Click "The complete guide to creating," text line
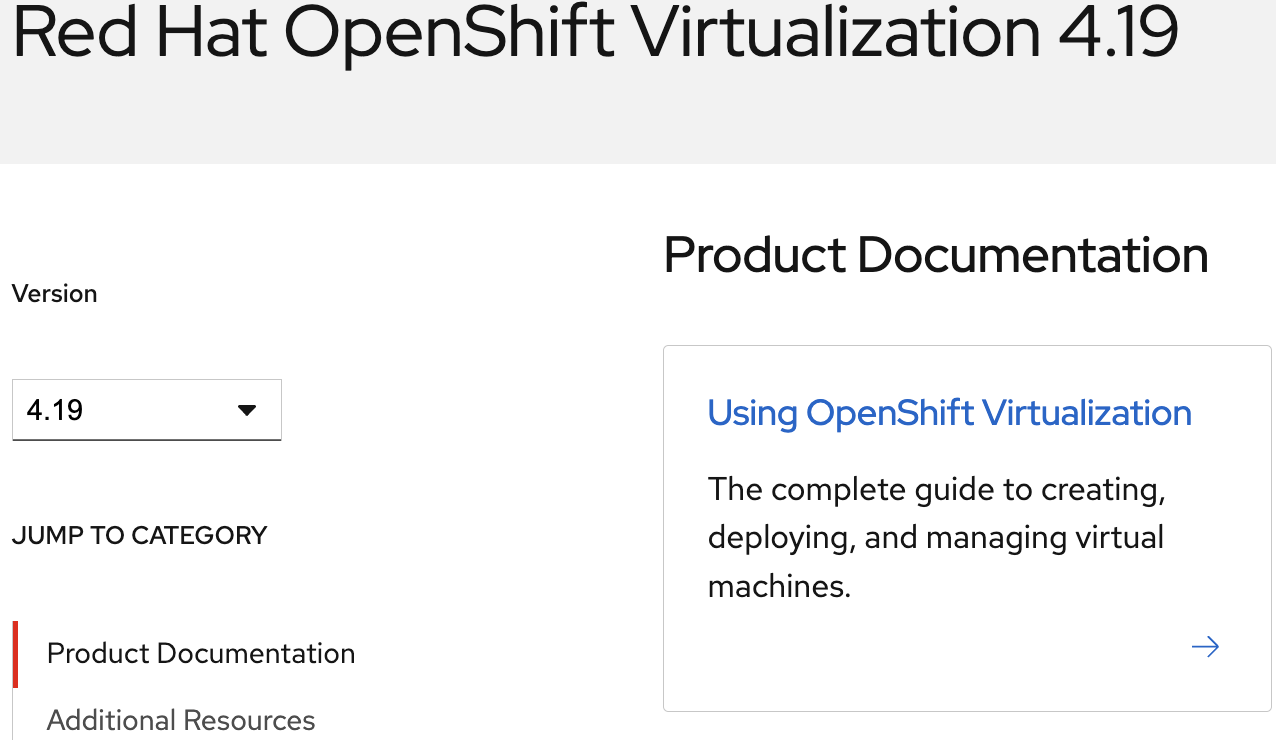Viewport: 1276px width, 740px height. [937, 490]
